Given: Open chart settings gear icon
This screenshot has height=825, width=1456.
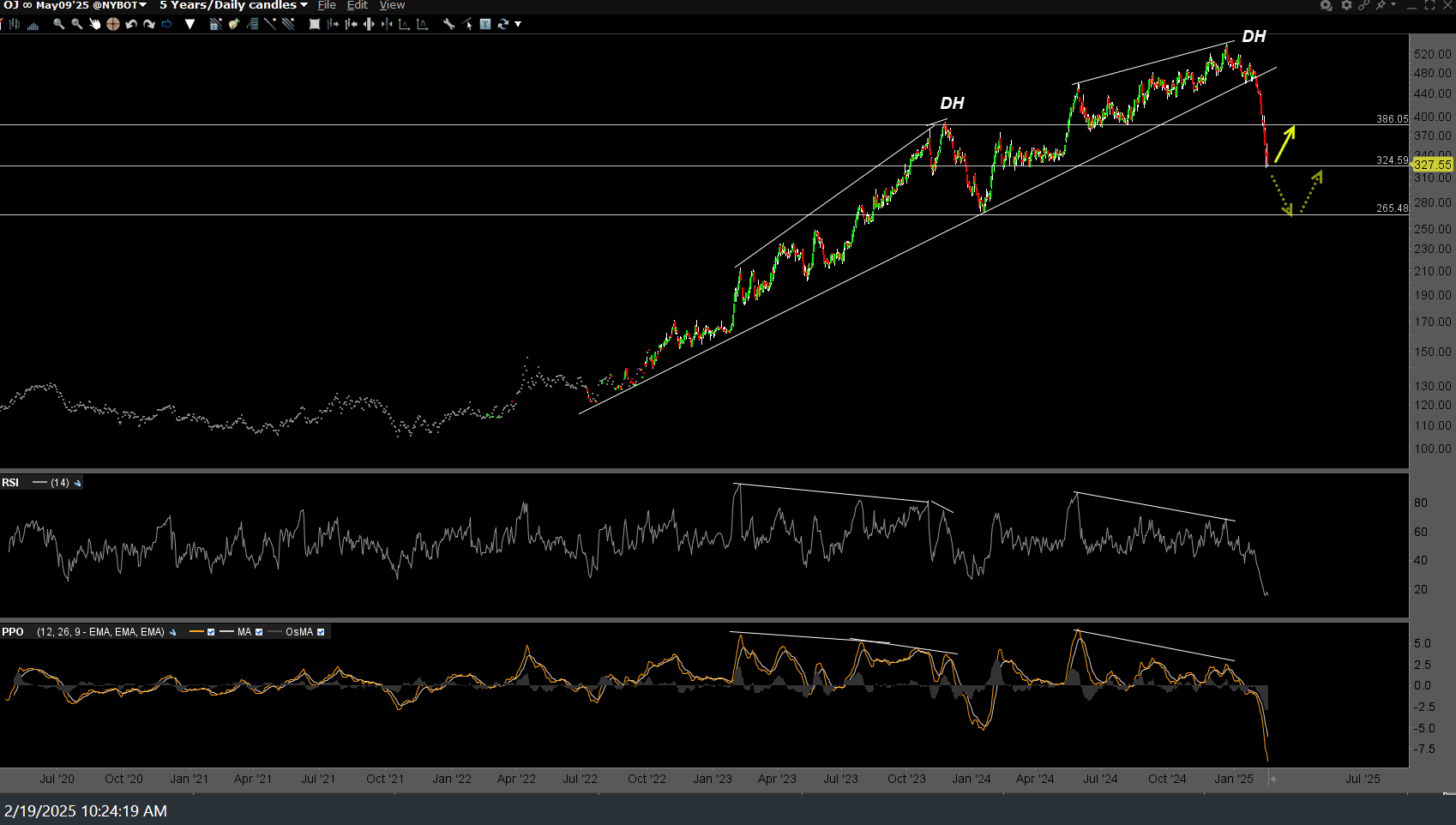Looking at the screenshot, I should point(1346,5).
